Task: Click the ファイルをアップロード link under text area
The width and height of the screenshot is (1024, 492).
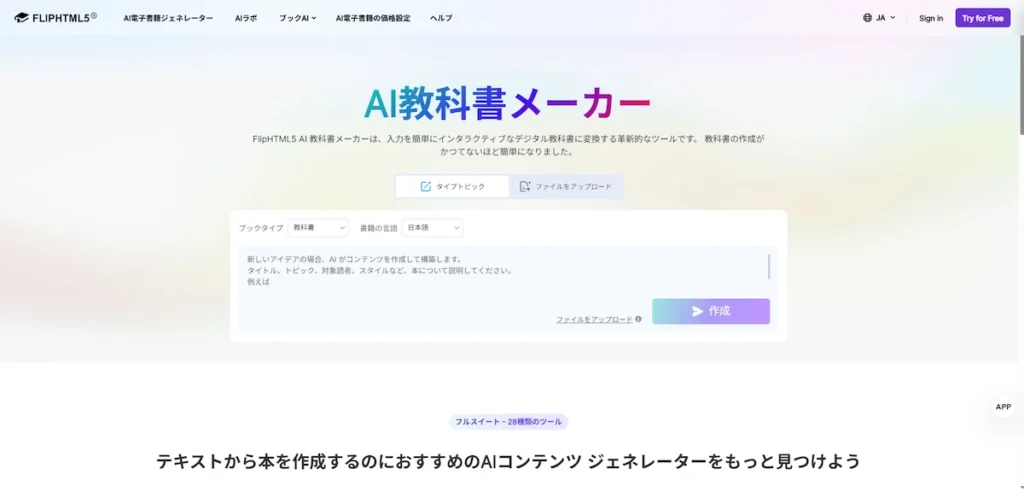Action: 594,320
